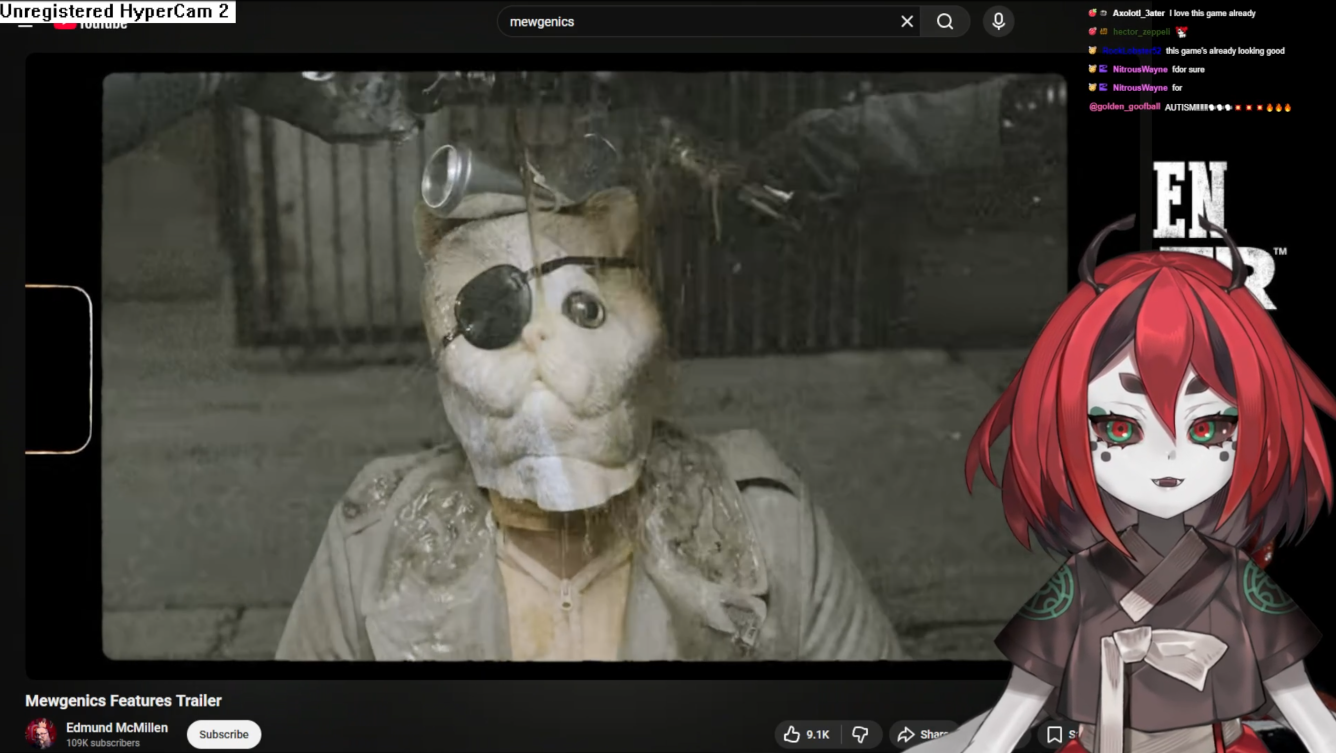The width and height of the screenshot is (1336, 753).
Task: Clear the mewgenics search text
Action: 907,21
